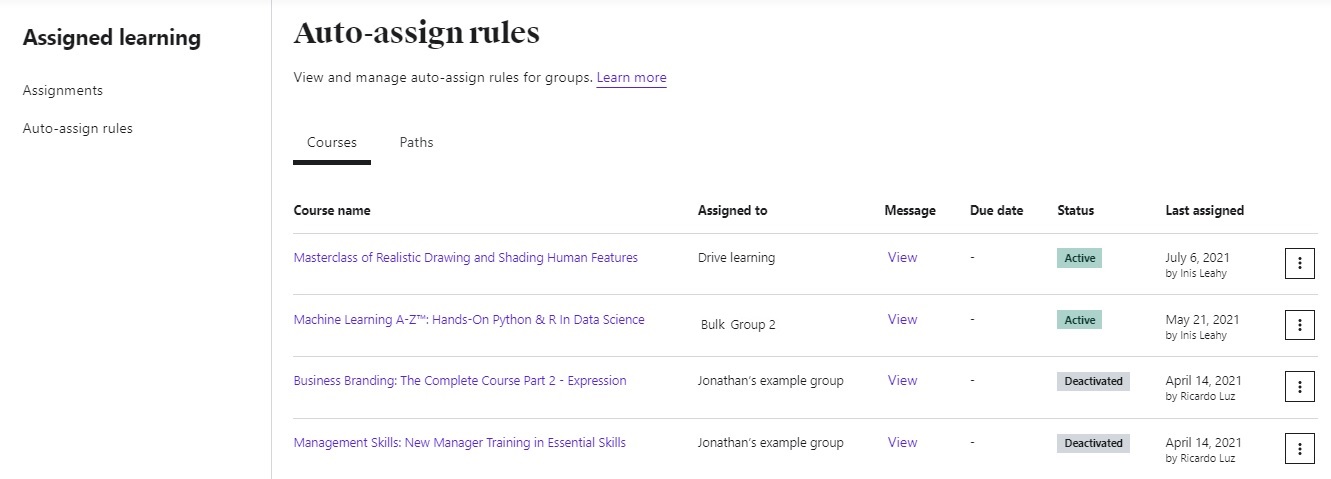1331x479 pixels.
Task: Open options menu for Masterclass of Realistic Drawing row
Action: coord(1299,263)
